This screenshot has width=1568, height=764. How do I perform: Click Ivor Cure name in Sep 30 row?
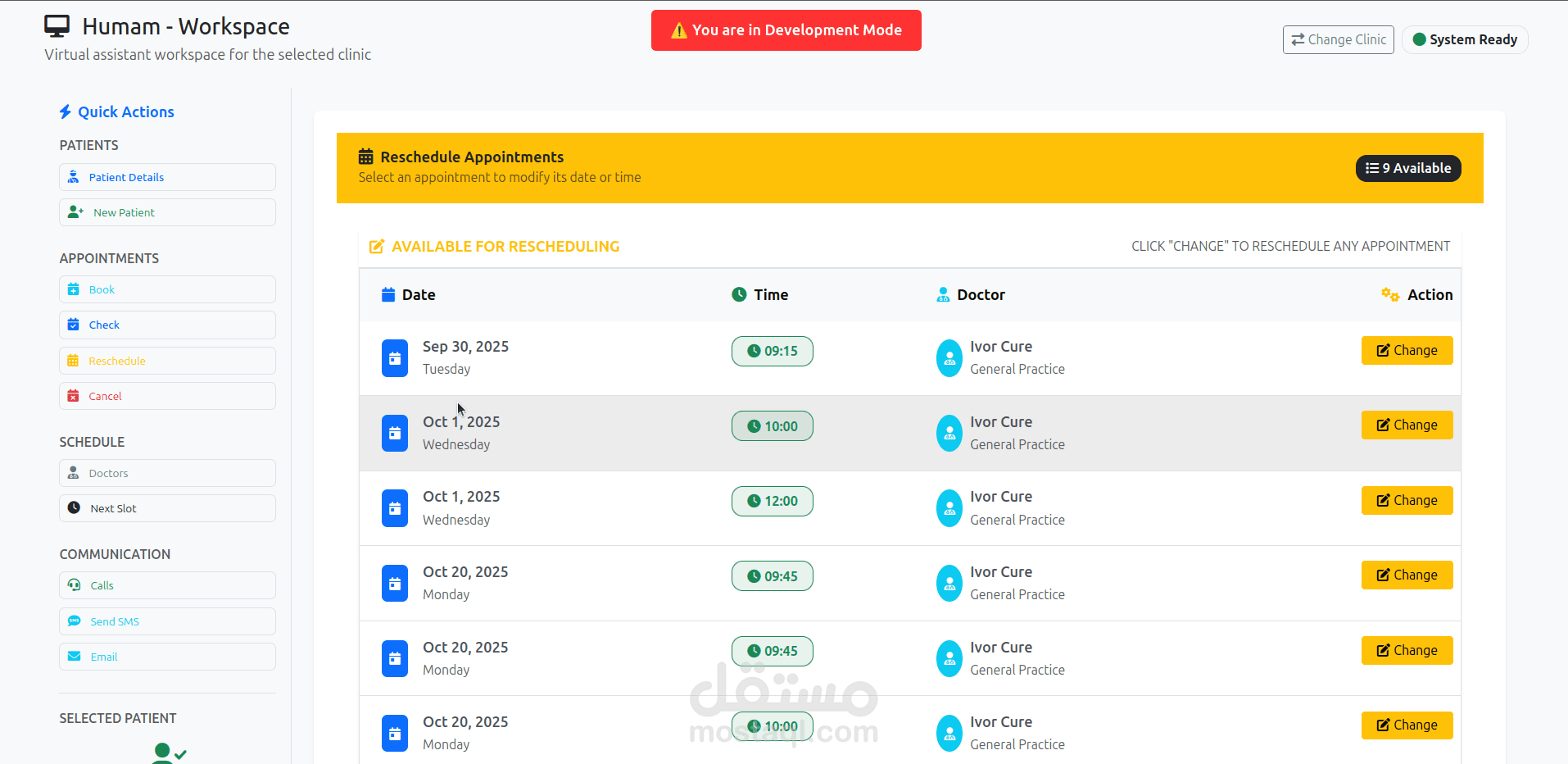[x=1001, y=347]
